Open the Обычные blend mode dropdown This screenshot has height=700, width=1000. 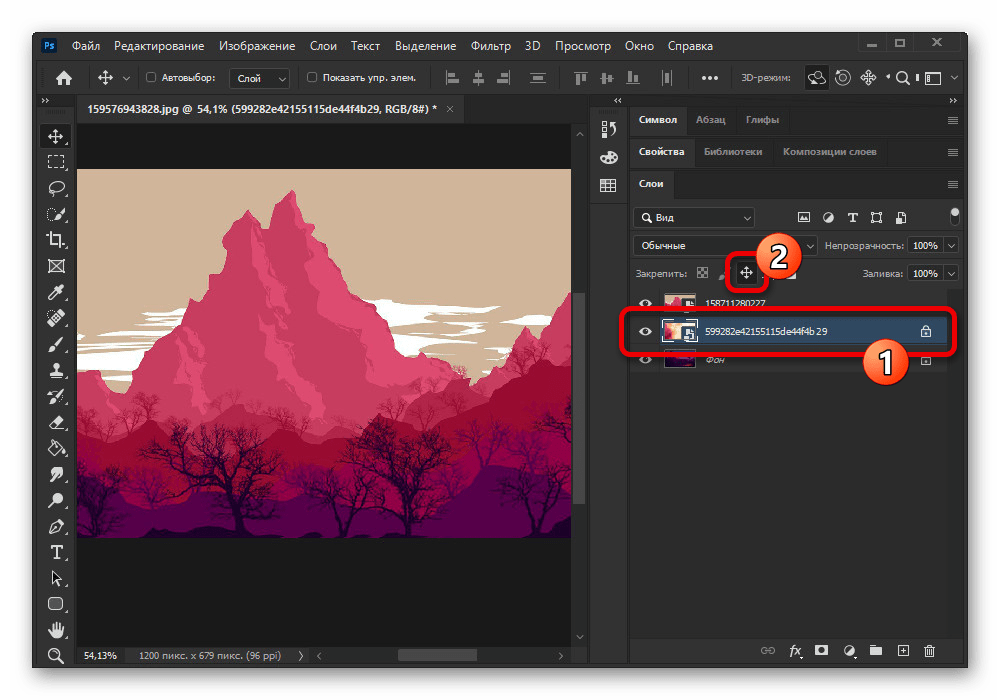pos(725,245)
